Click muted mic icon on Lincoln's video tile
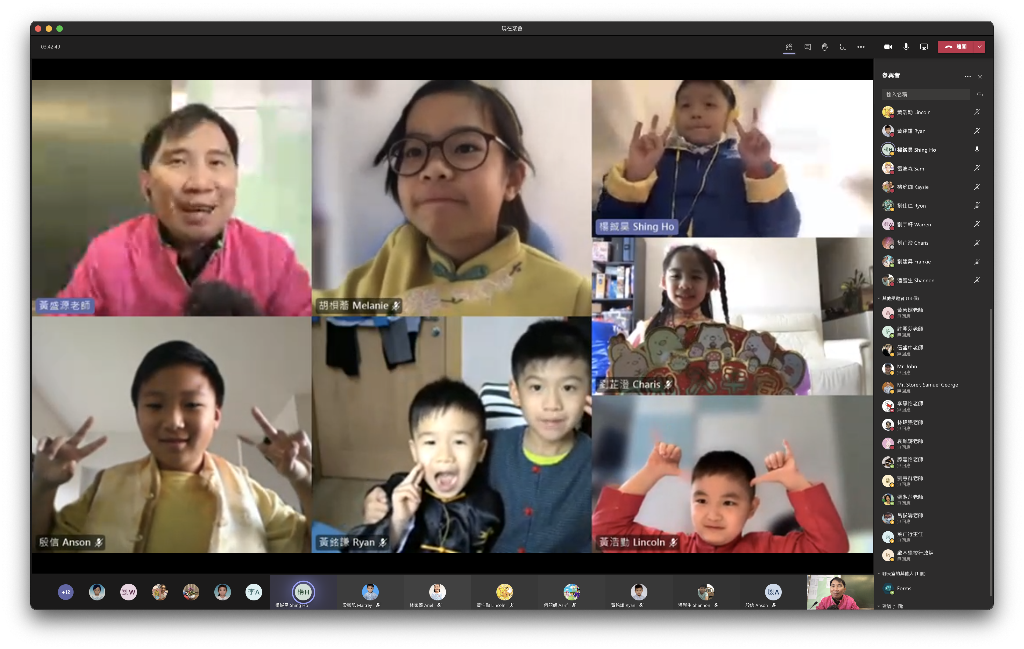Viewport: 1024px width, 649px height. click(673, 543)
